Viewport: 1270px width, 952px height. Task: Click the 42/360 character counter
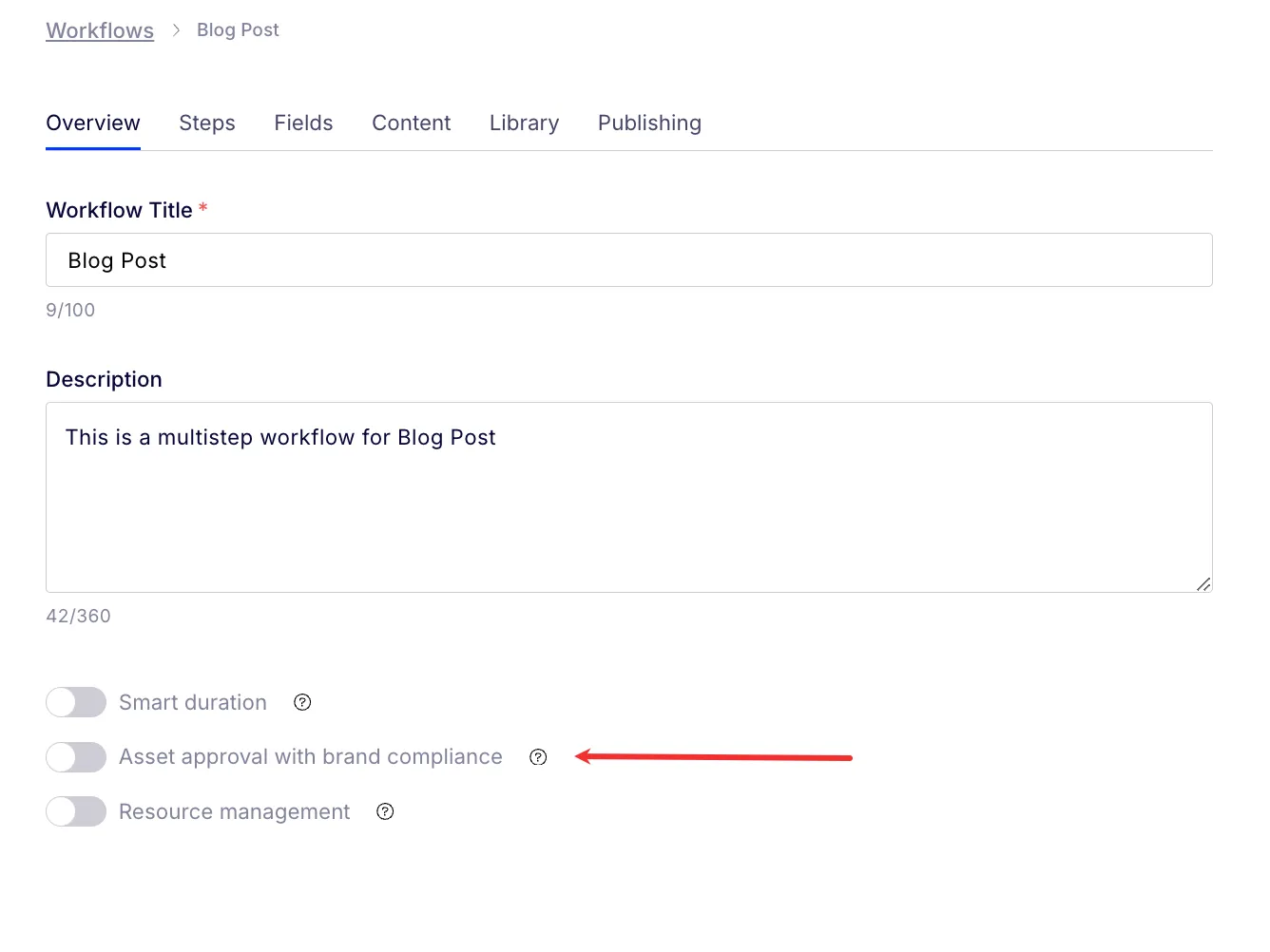(x=78, y=616)
